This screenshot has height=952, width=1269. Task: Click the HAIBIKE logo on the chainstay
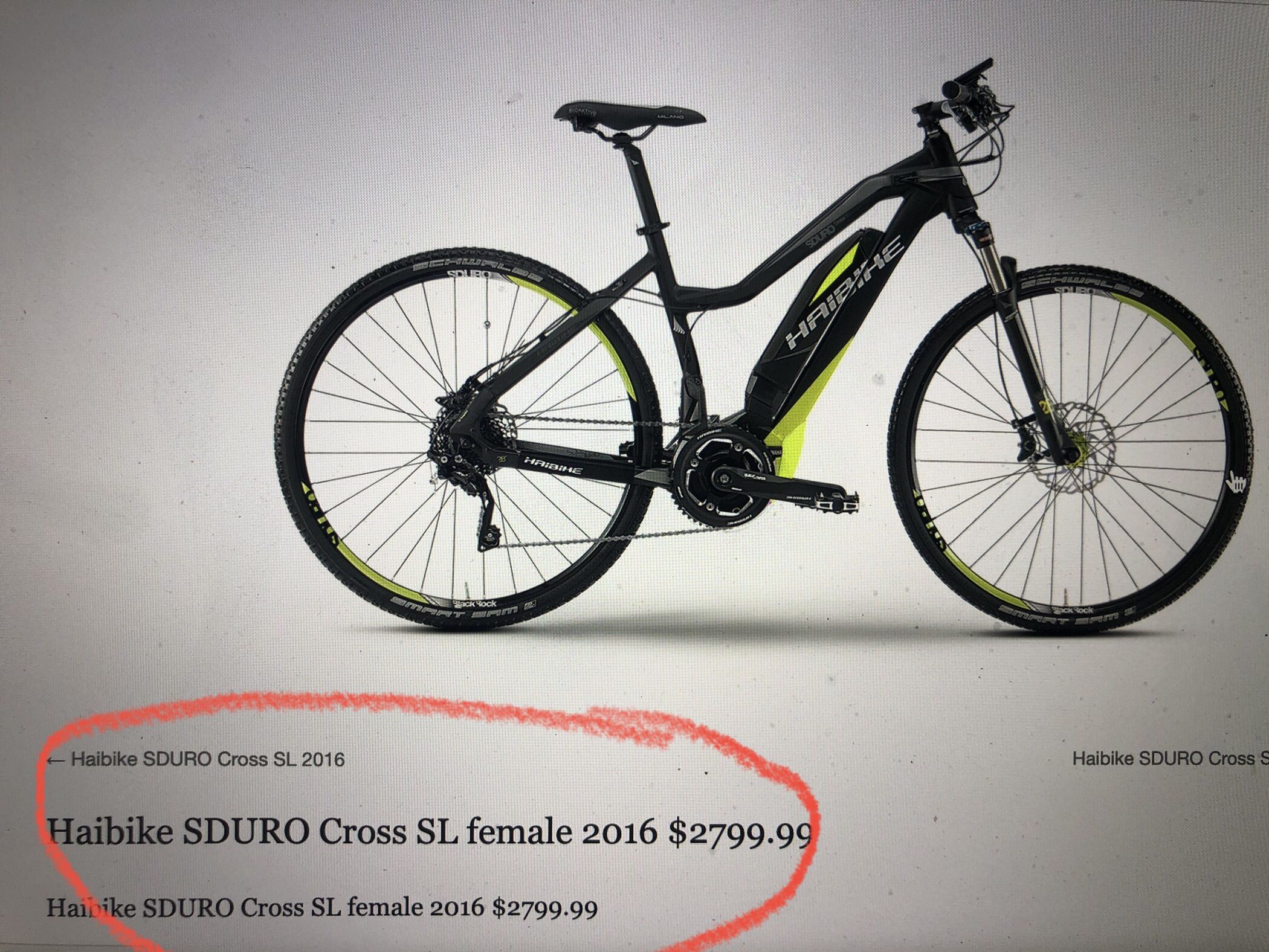tap(553, 466)
